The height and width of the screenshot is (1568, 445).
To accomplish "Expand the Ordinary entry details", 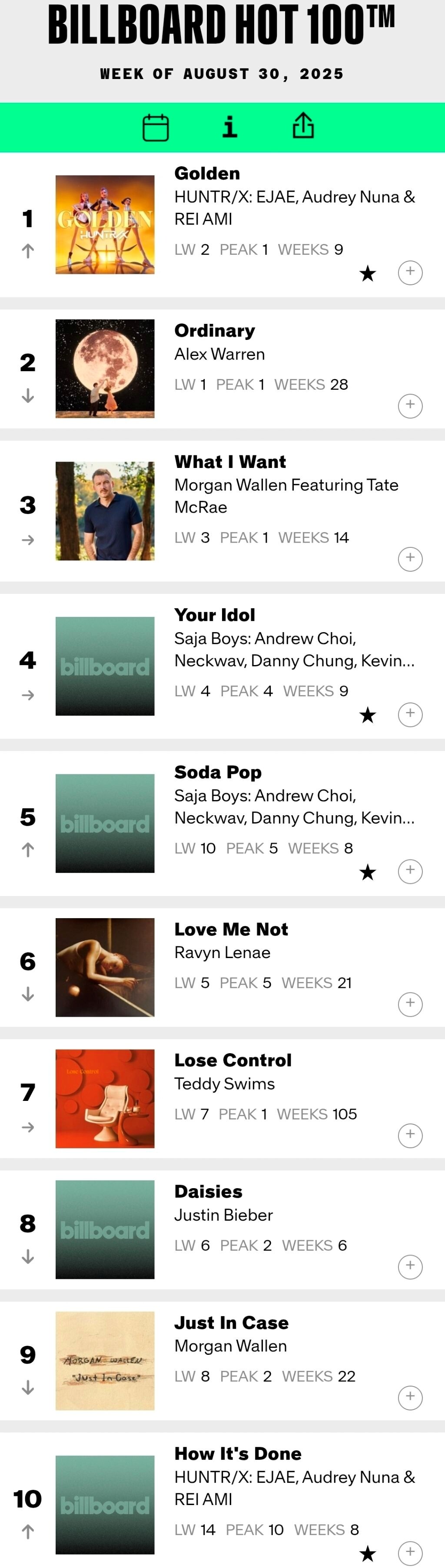I will pos(410,405).
